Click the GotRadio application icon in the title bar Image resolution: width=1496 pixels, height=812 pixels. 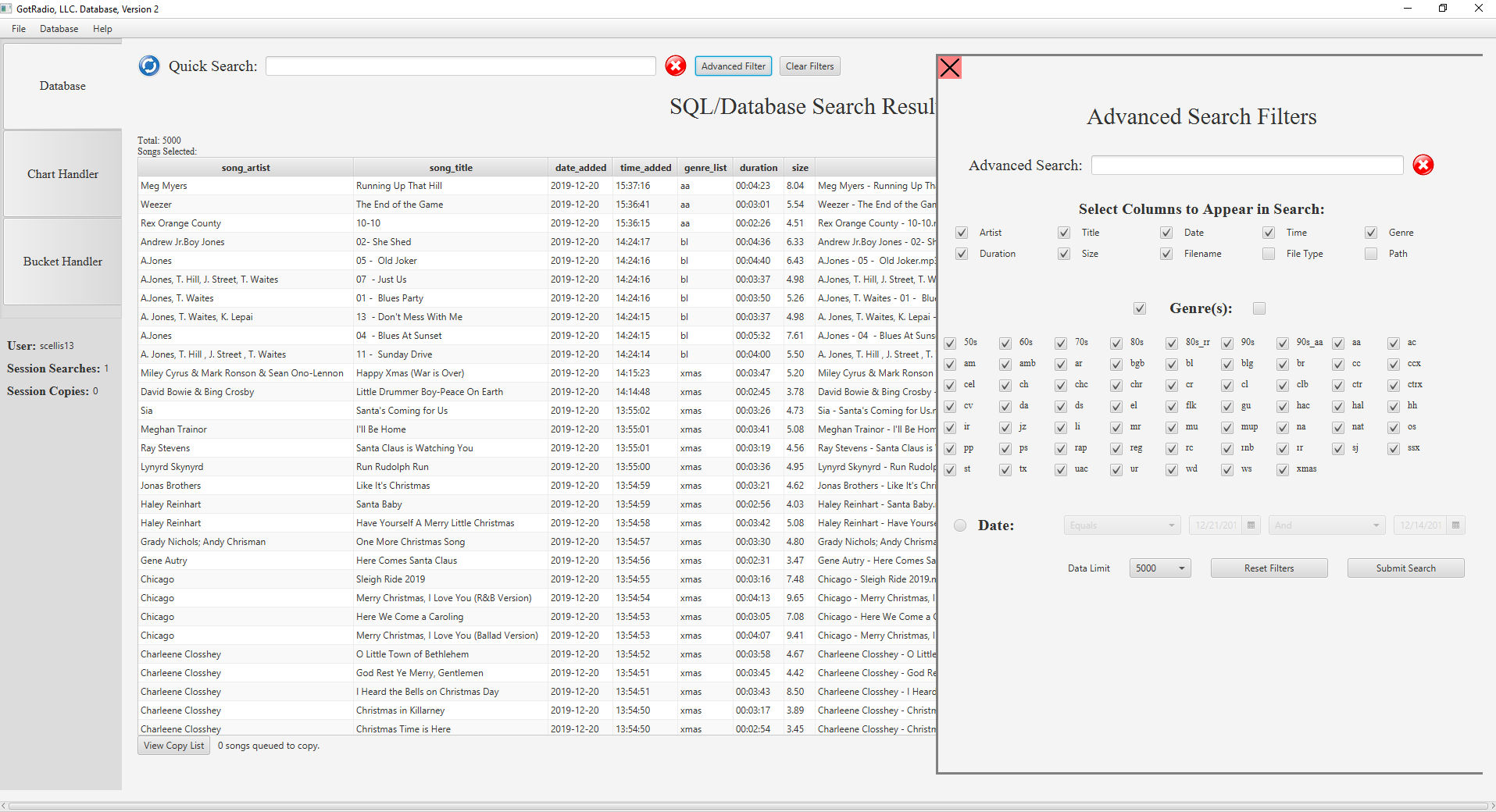click(7, 9)
